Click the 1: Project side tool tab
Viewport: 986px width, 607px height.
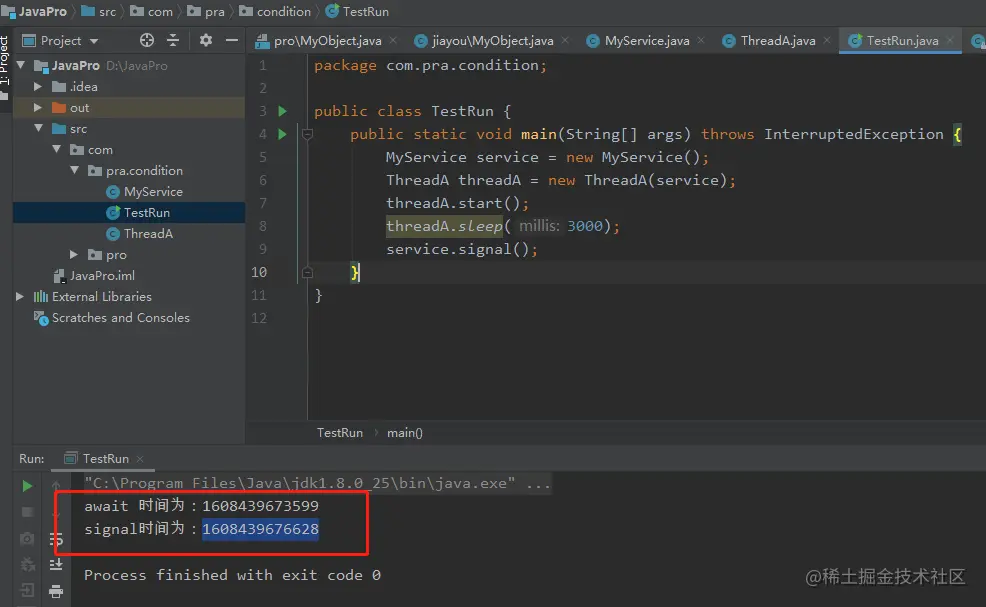pyautogui.click(x=5, y=67)
